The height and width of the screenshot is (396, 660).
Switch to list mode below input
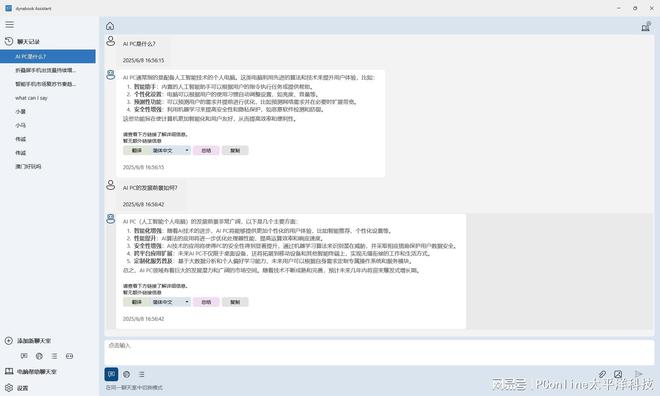coord(141,374)
